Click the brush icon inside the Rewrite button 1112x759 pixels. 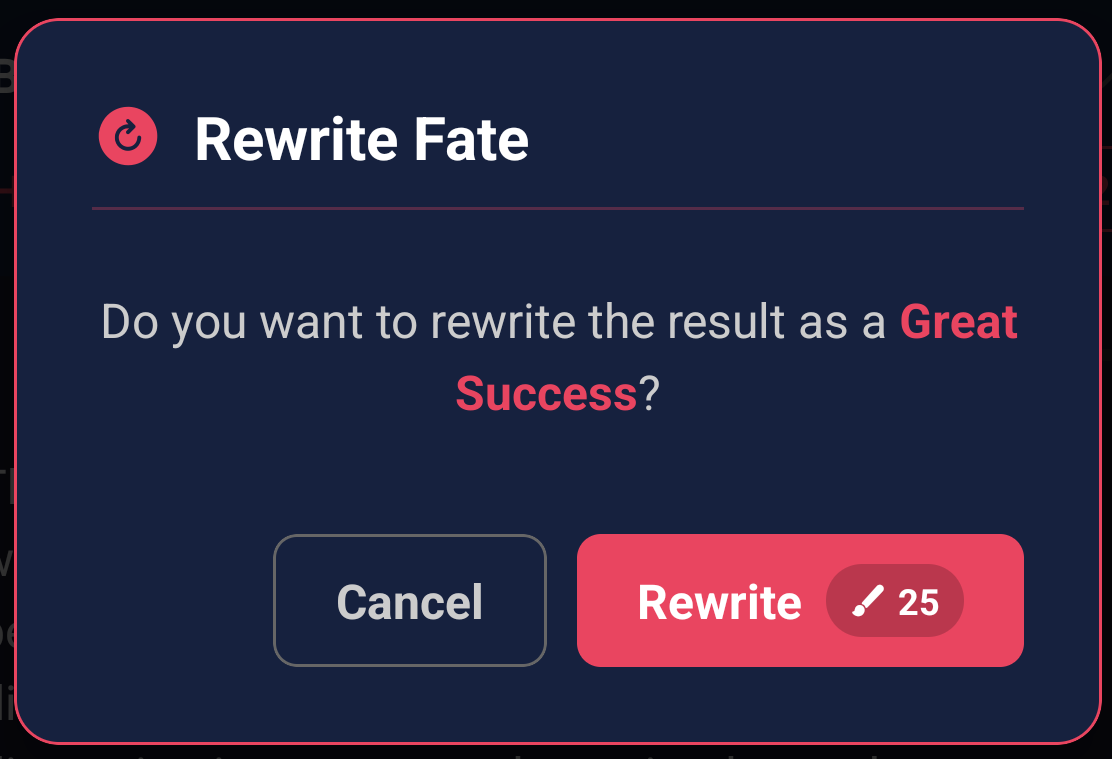(x=869, y=600)
